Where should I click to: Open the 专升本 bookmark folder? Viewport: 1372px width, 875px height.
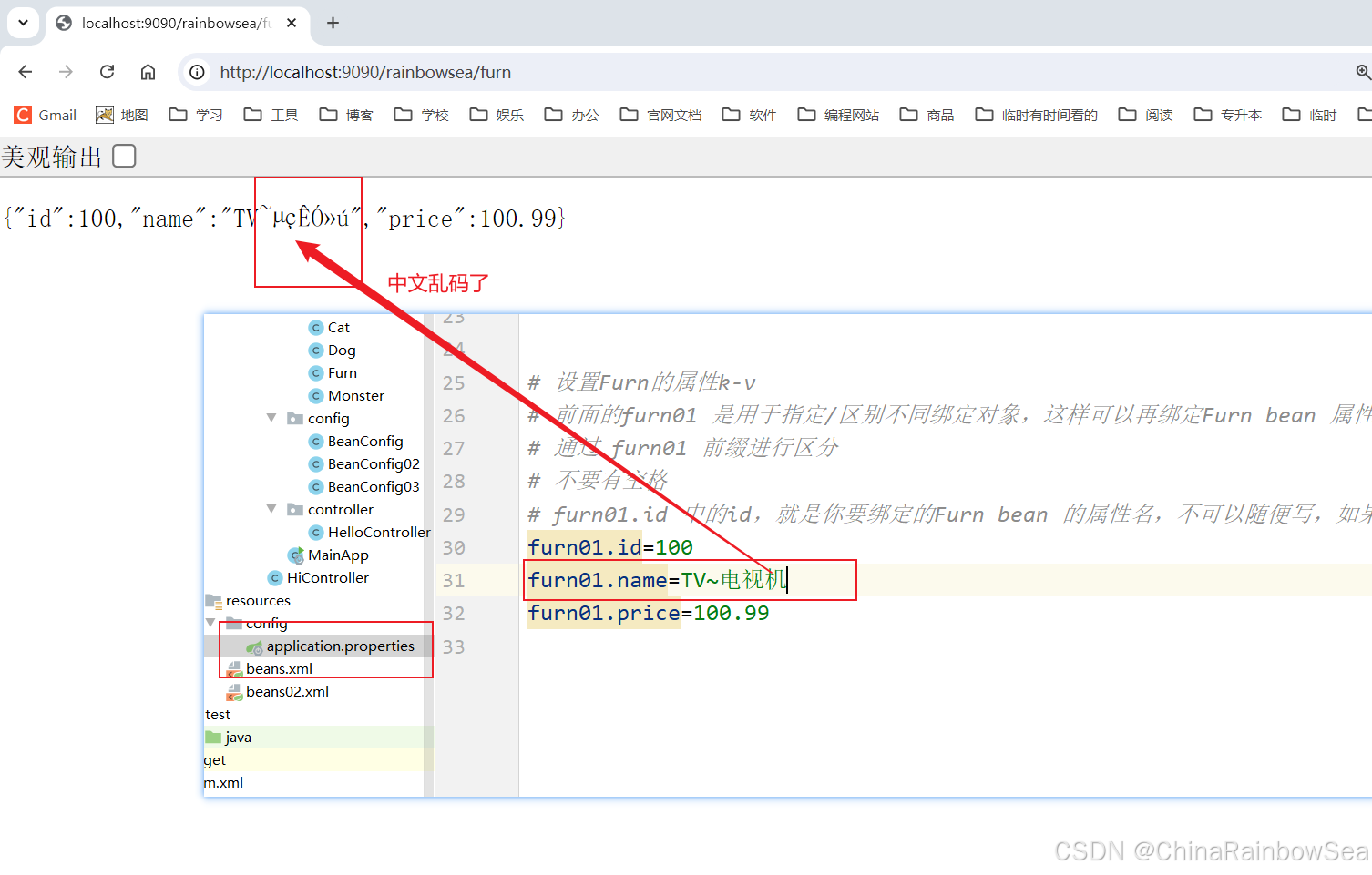[1228, 115]
